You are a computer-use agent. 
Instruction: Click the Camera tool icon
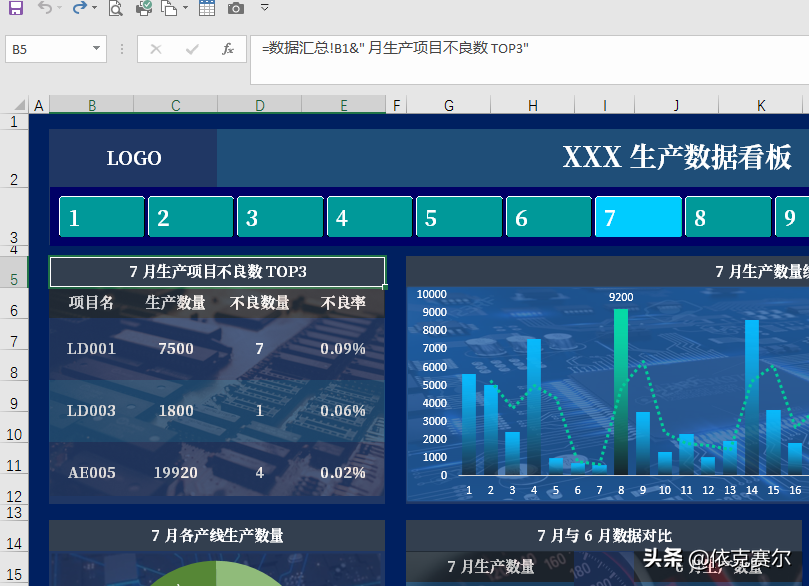236,8
